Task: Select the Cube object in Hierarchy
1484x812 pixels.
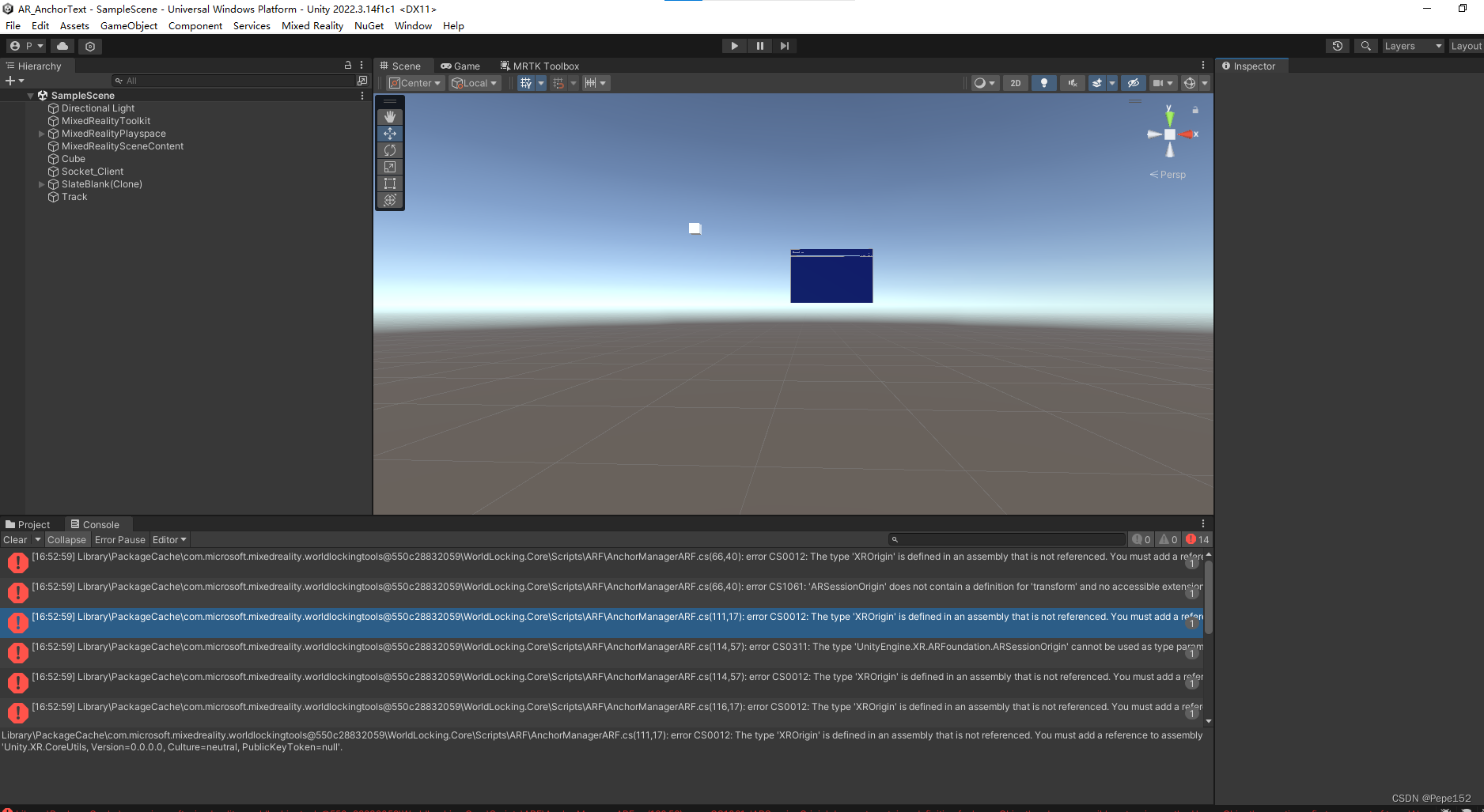Action: (x=72, y=158)
